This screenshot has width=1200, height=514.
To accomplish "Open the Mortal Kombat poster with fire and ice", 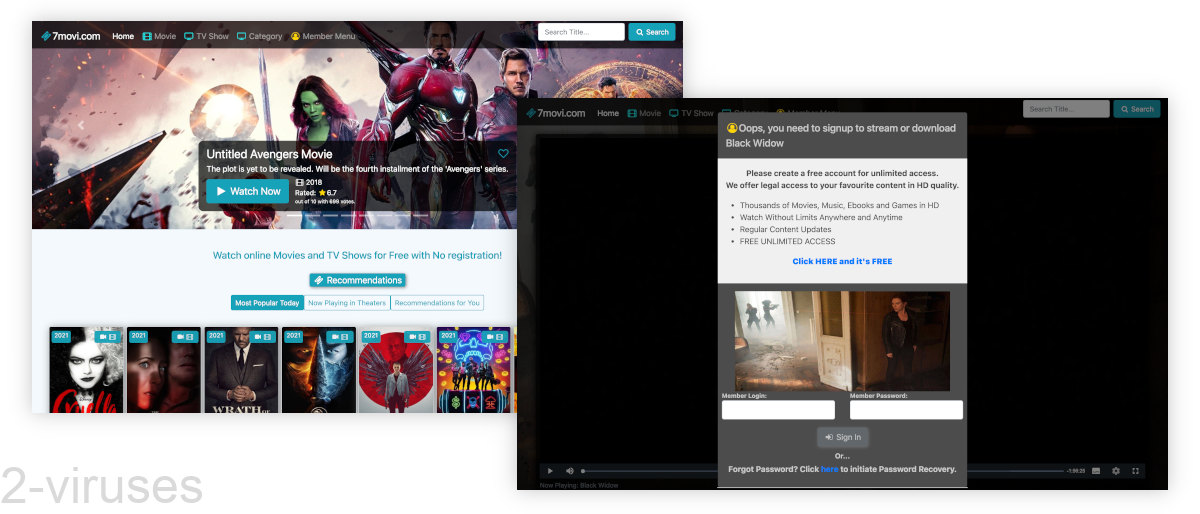I will click(x=319, y=370).
